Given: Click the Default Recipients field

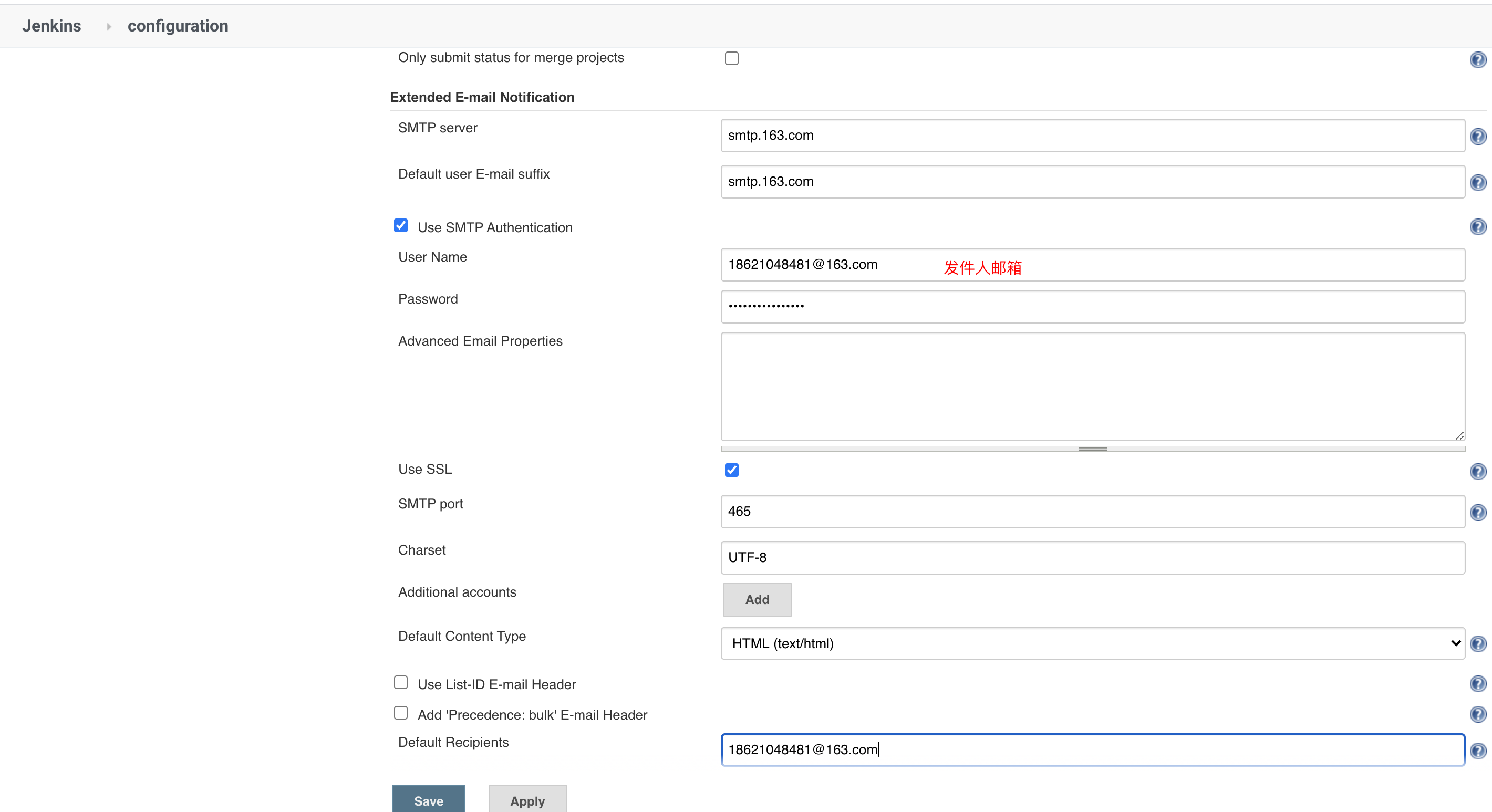Looking at the screenshot, I should (x=1092, y=750).
